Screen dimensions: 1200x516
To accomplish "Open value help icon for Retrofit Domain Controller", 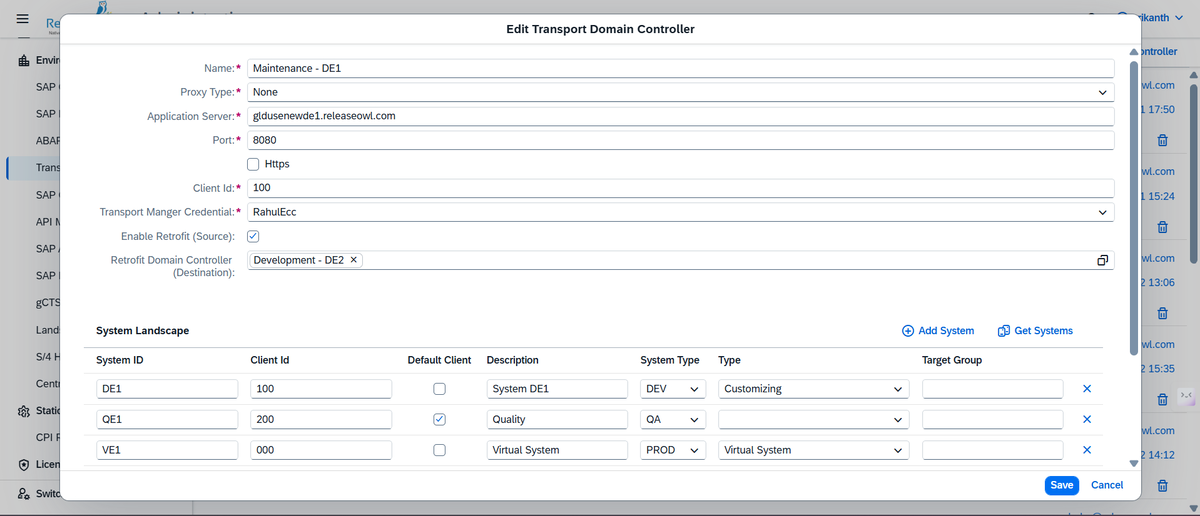I will [x=1102, y=260].
